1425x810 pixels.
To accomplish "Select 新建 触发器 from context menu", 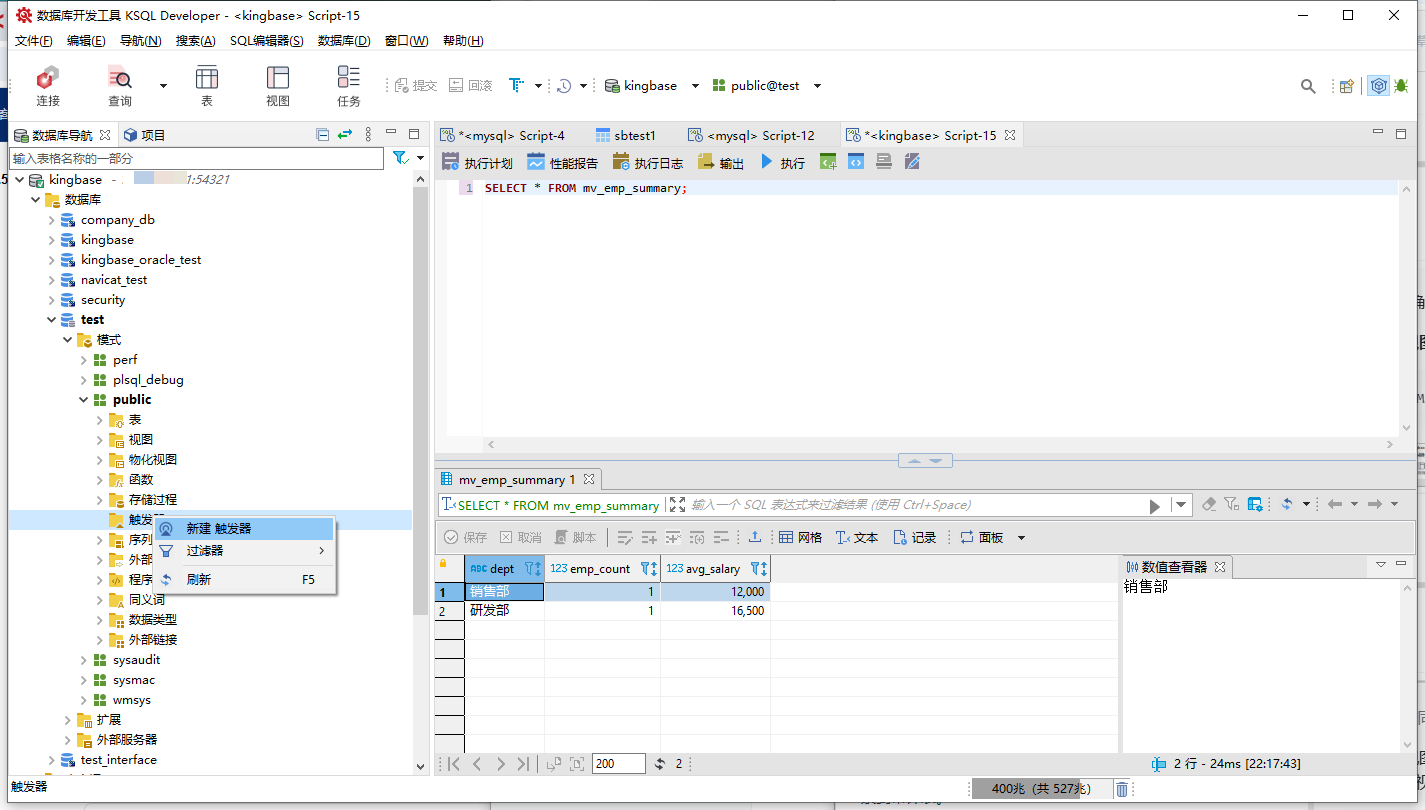I will click(x=218, y=529).
